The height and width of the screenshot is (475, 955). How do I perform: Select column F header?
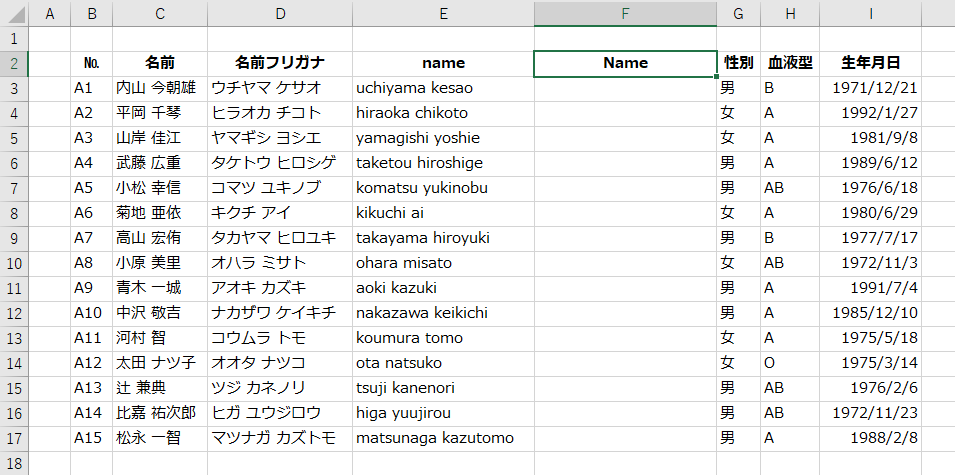click(x=626, y=13)
